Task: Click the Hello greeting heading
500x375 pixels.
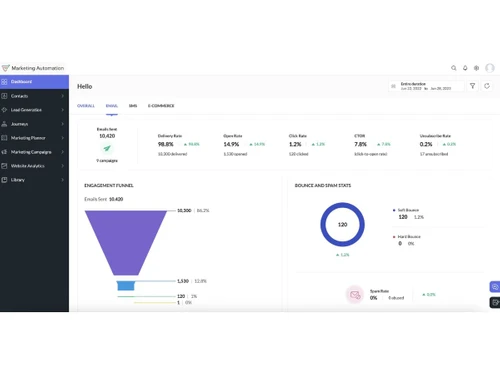Action: point(85,86)
